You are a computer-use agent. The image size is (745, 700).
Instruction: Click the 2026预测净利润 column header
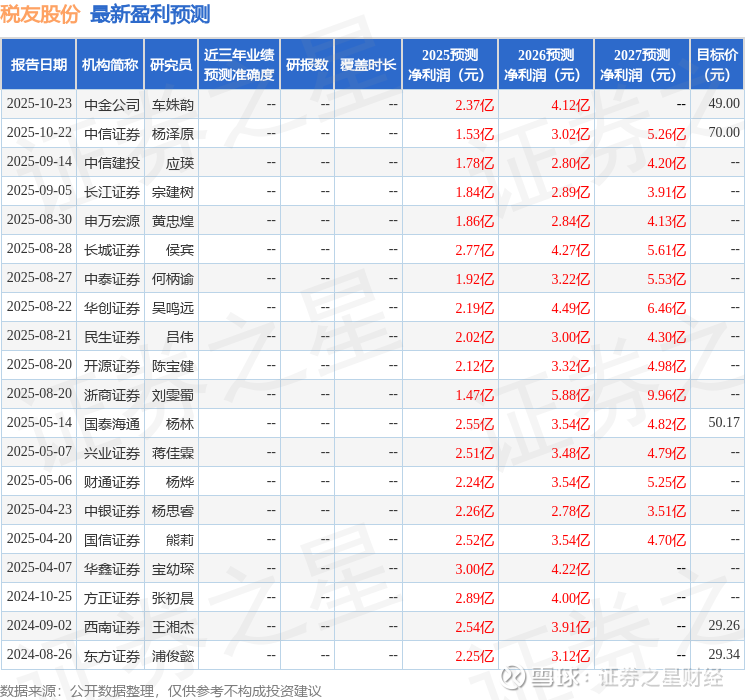pos(546,65)
